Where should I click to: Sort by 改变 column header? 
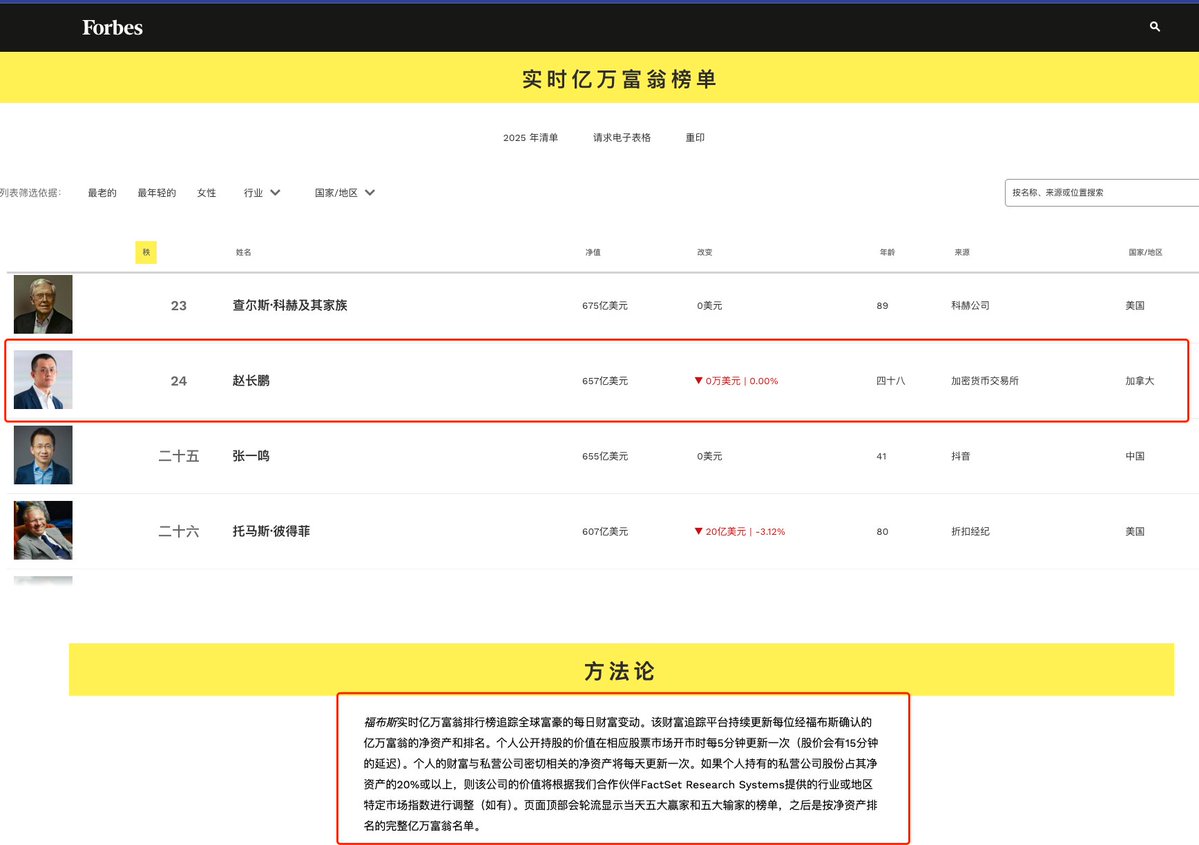tap(705, 252)
